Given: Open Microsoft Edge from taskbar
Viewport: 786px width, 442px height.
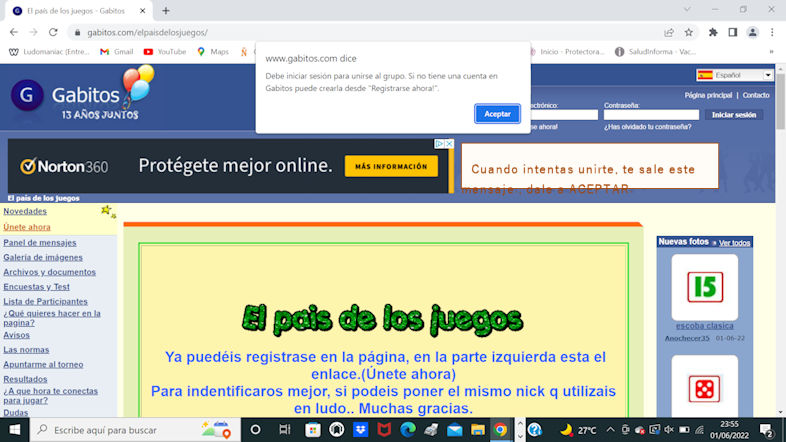Looking at the screenshot, I should [408, 429].
